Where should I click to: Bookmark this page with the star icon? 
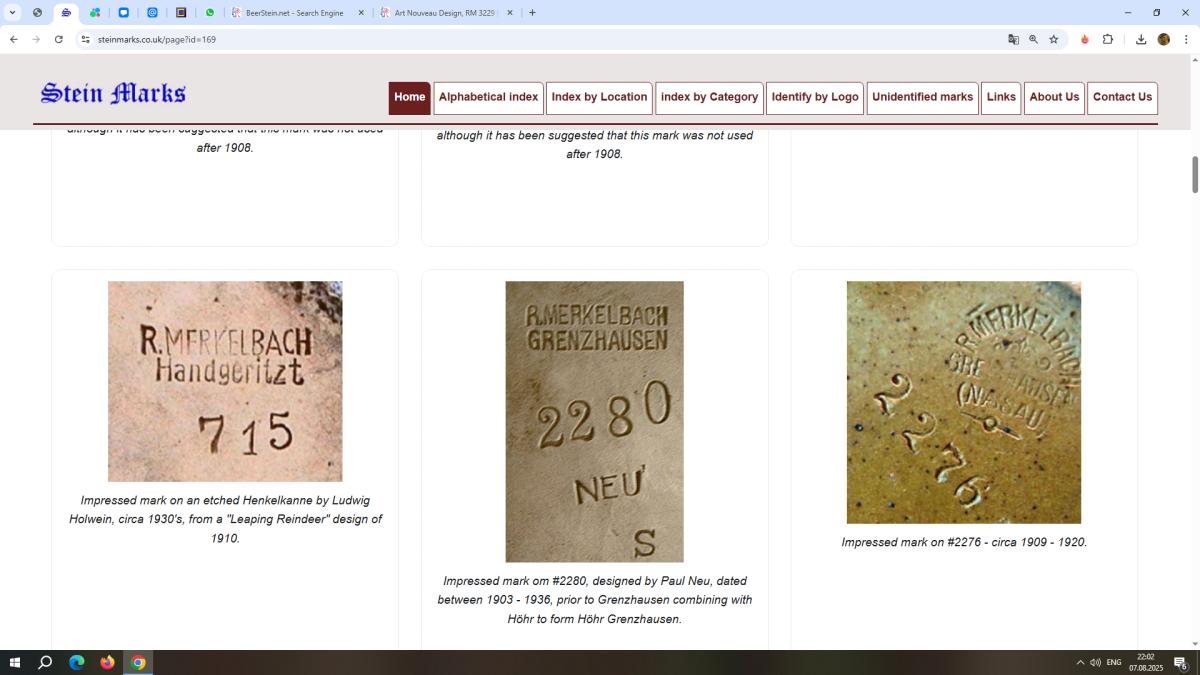pyautogui.click(x=1053, y=39)
